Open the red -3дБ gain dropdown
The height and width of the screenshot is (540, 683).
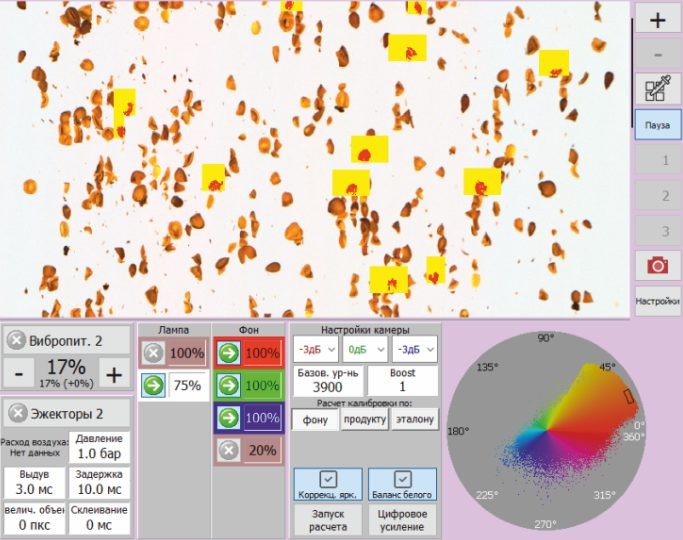point(316,349)
